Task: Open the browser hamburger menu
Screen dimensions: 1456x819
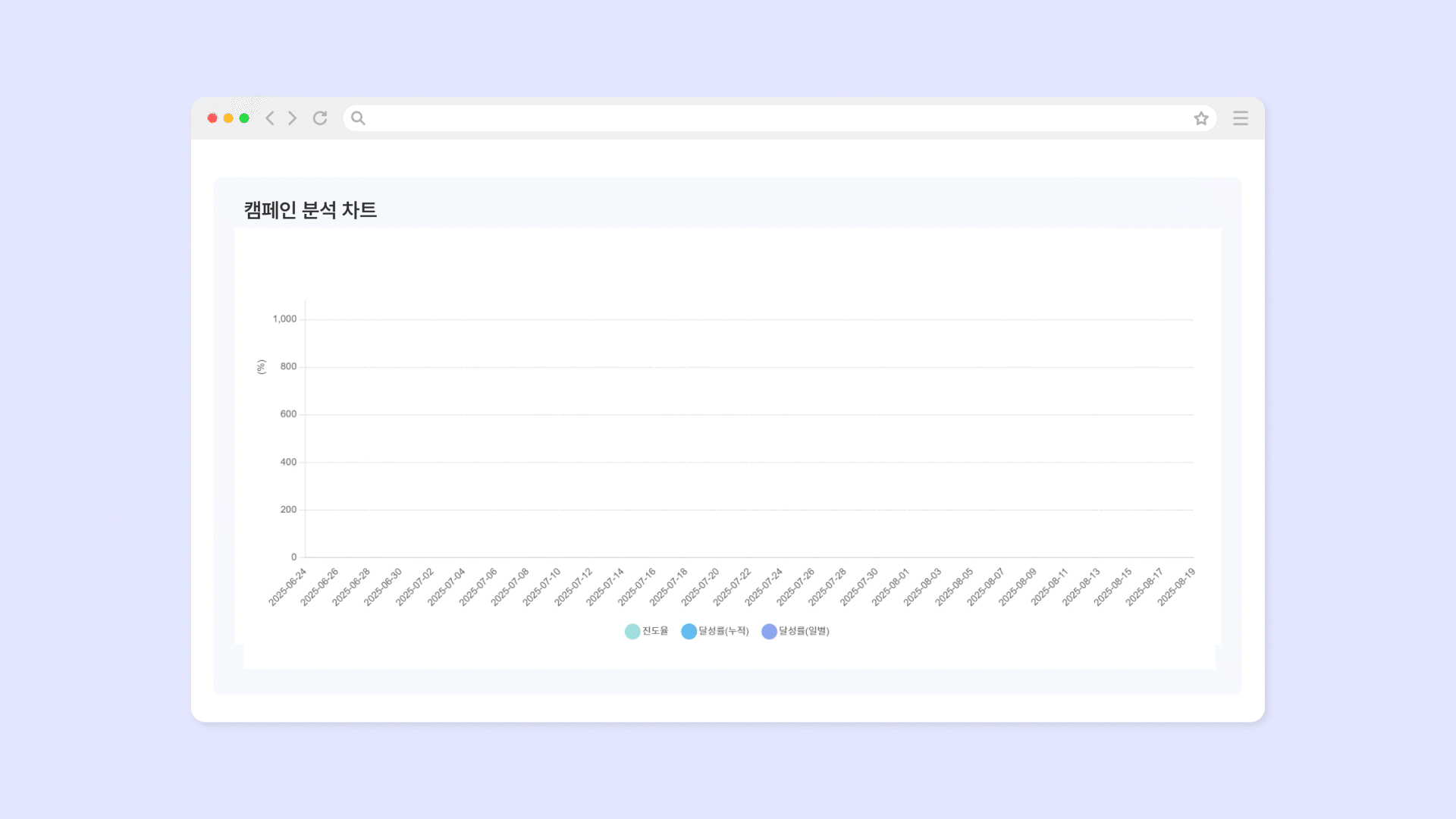Action: tap(1241, 118)
